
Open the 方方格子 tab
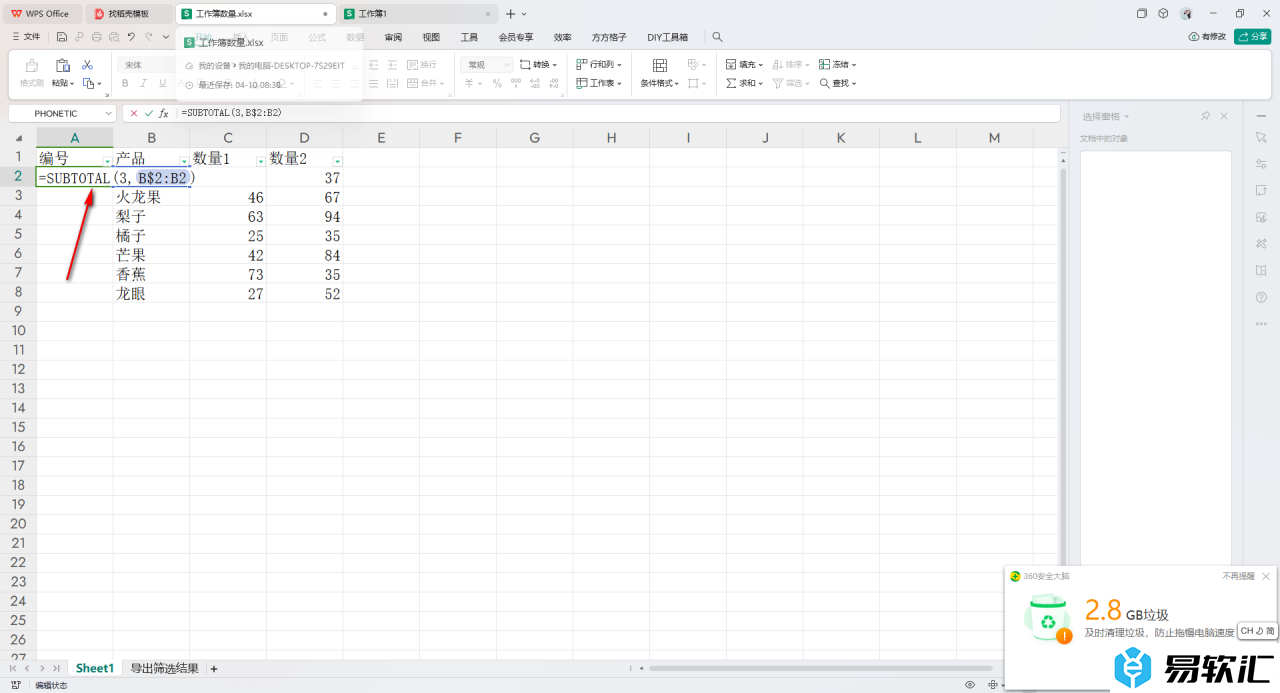click(x=609, y=37)
